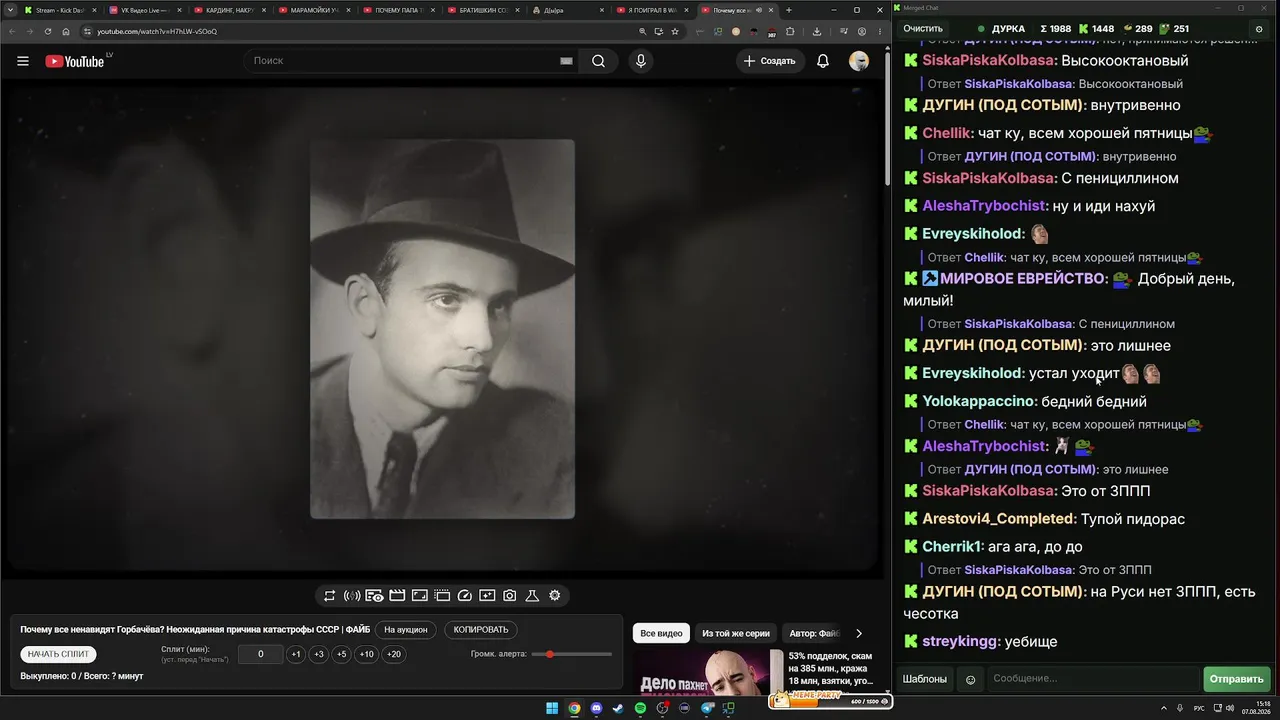This screenshot has height=720, width=1280.
Task: Take a screenshot with the camera icon
Action: [x=509, y=596]
